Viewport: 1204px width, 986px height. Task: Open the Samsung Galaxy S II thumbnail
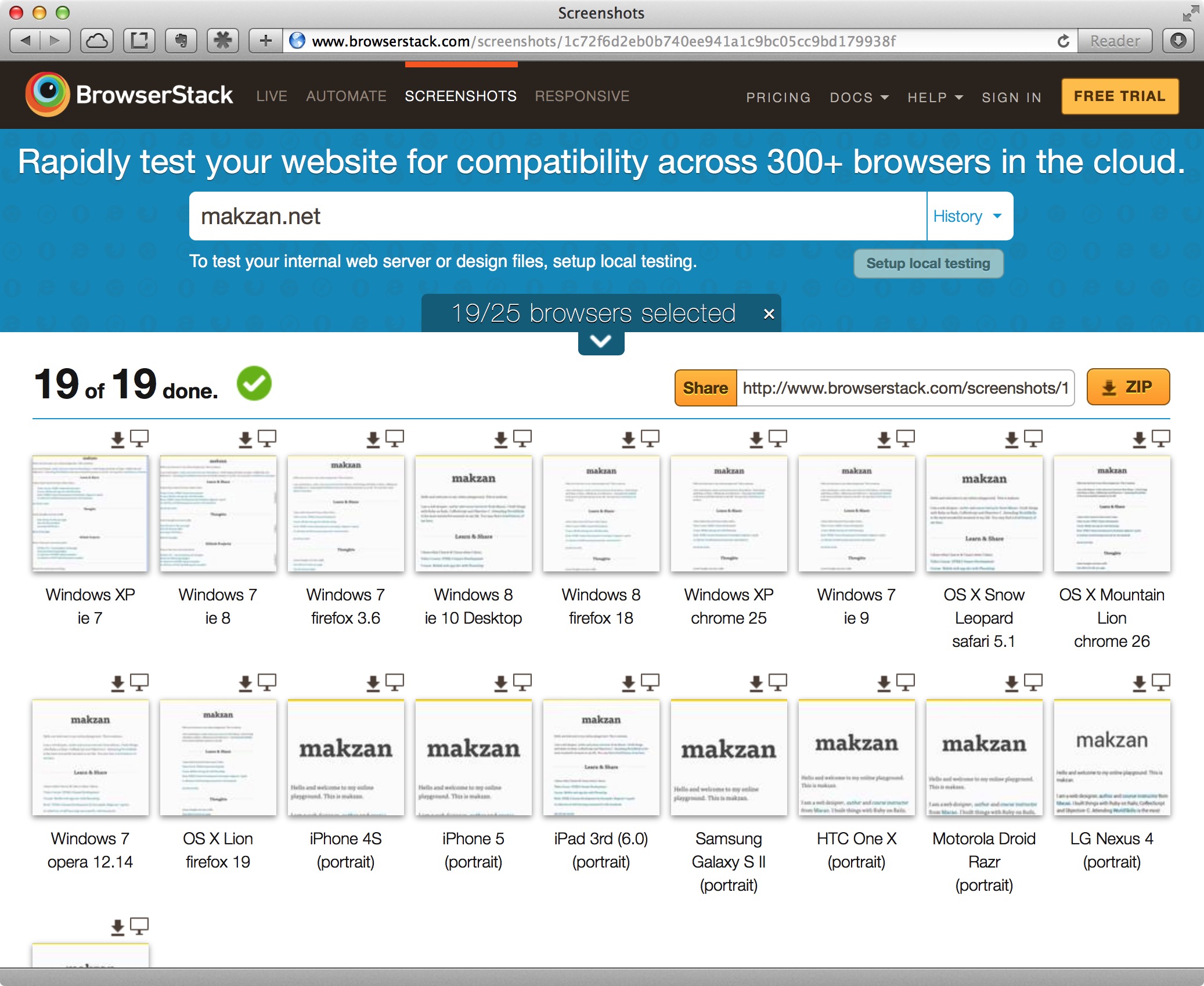coord(729,758)
